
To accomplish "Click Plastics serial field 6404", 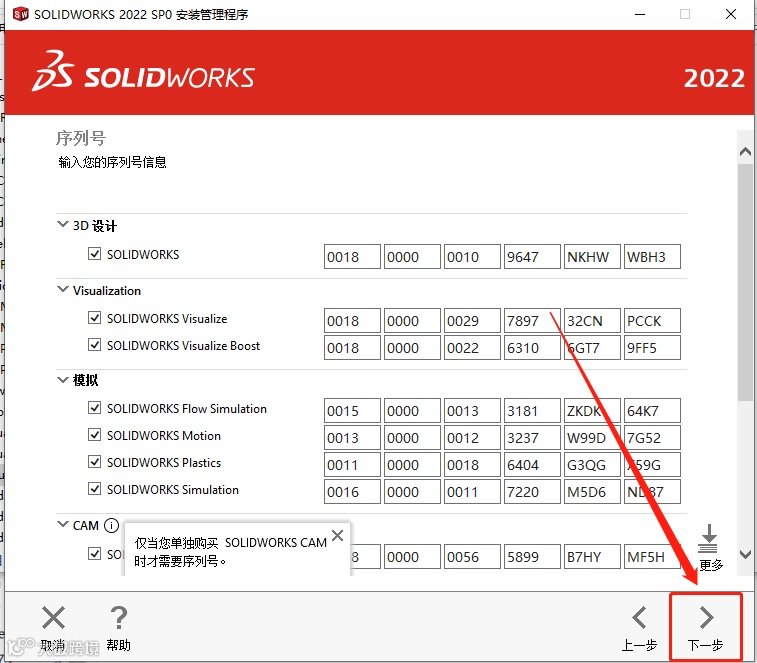I will coord(532,465).
